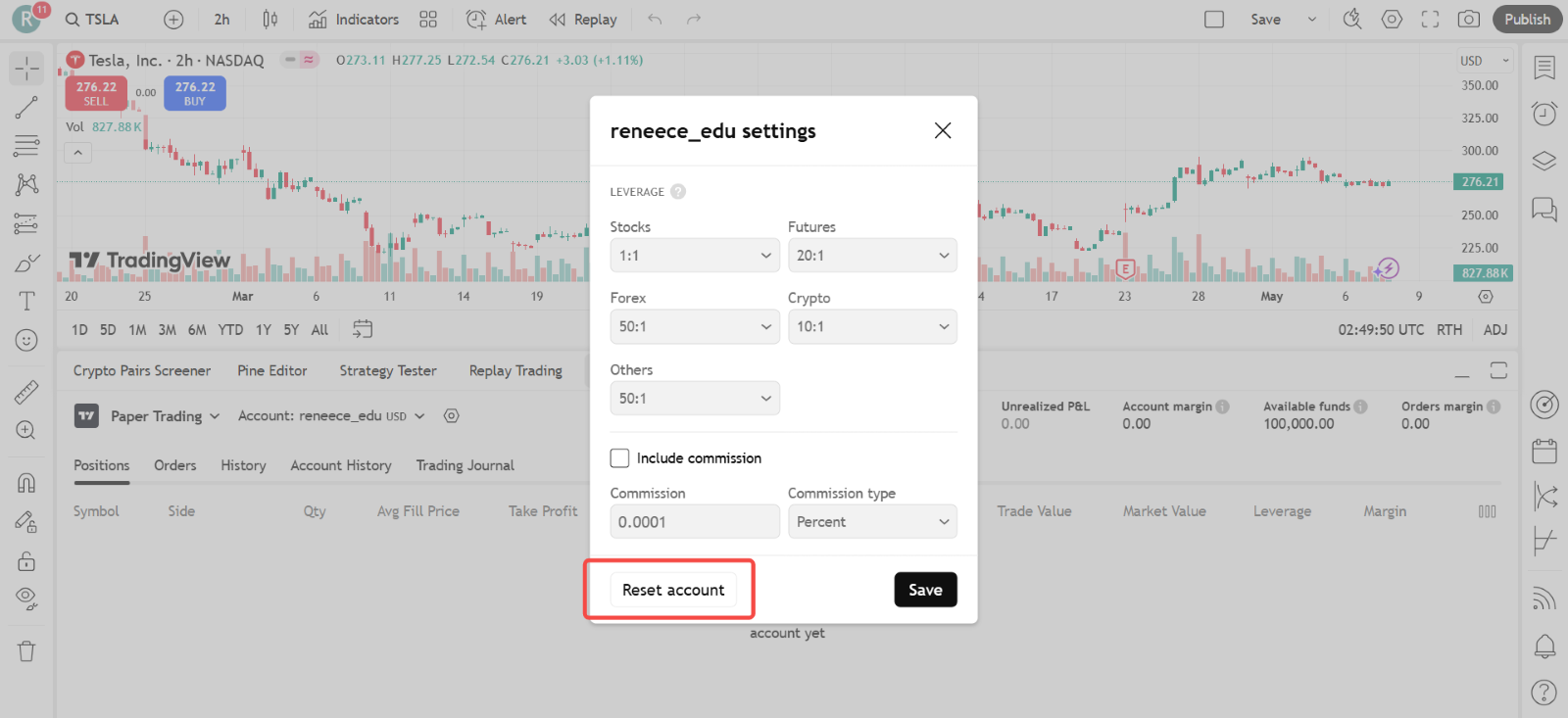
Task: Expand the Crypto leverage dropdown
Action: click(871, 327)
